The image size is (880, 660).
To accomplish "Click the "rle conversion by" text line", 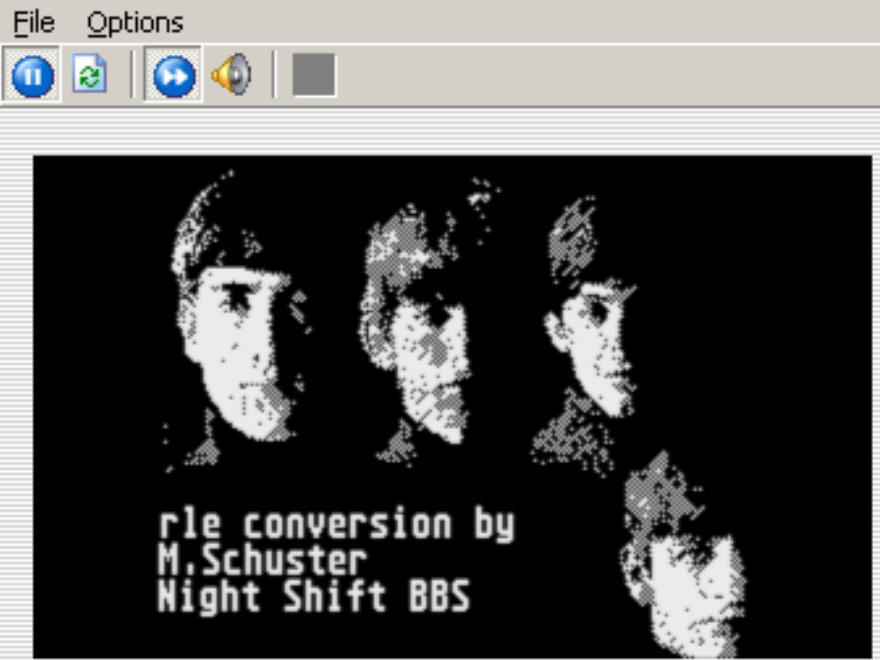I will (336, 524).
